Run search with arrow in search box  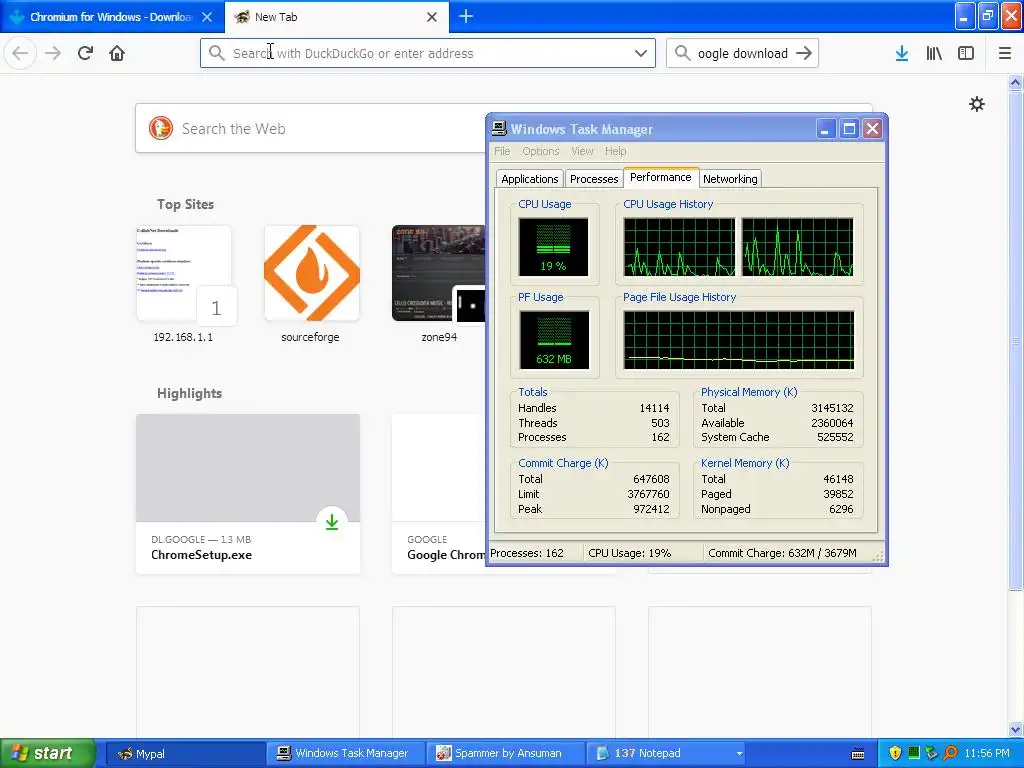[x=804, y=53]
